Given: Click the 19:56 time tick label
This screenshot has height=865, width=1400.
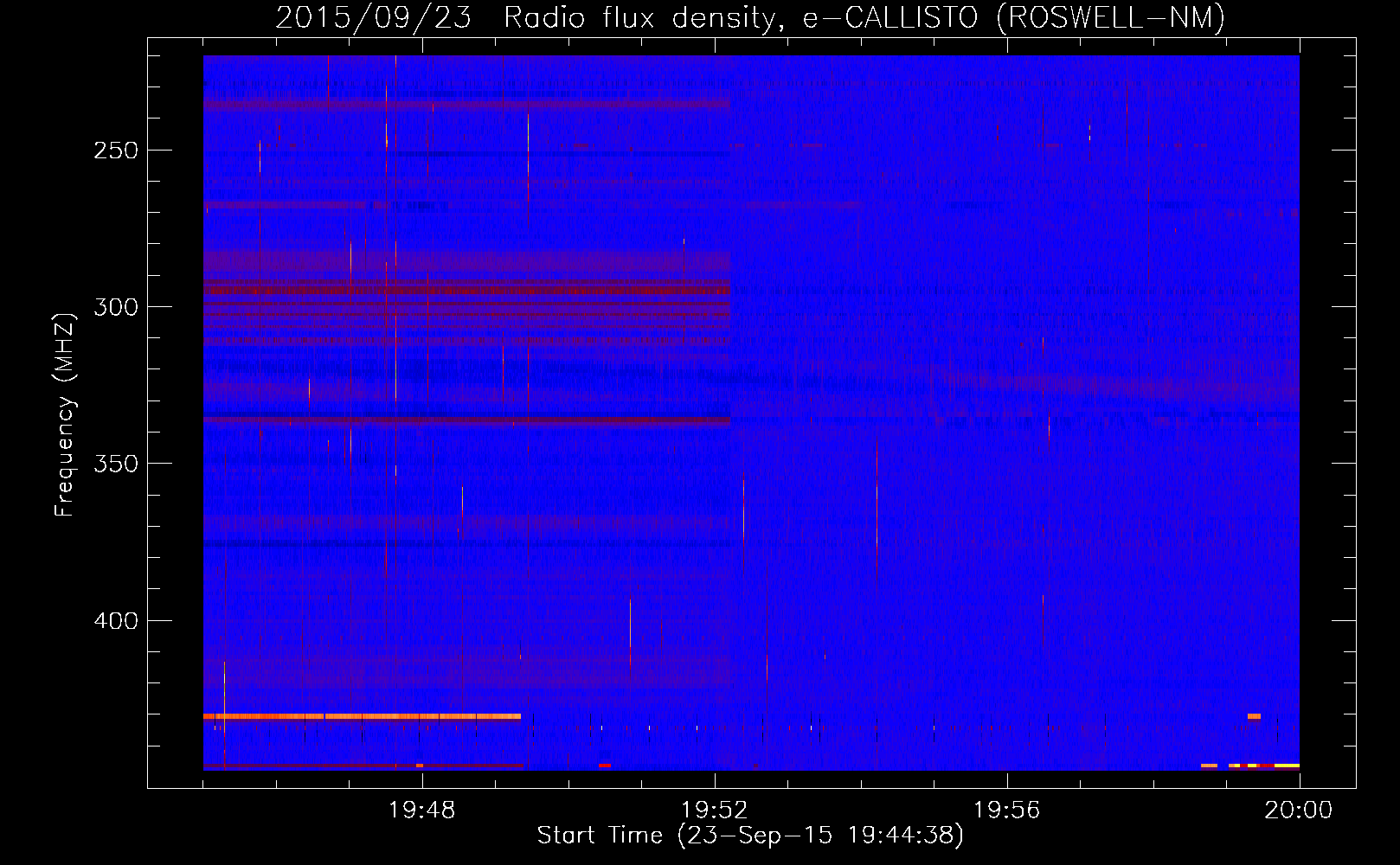Looking at the screenshot, I should [1006, 811].
